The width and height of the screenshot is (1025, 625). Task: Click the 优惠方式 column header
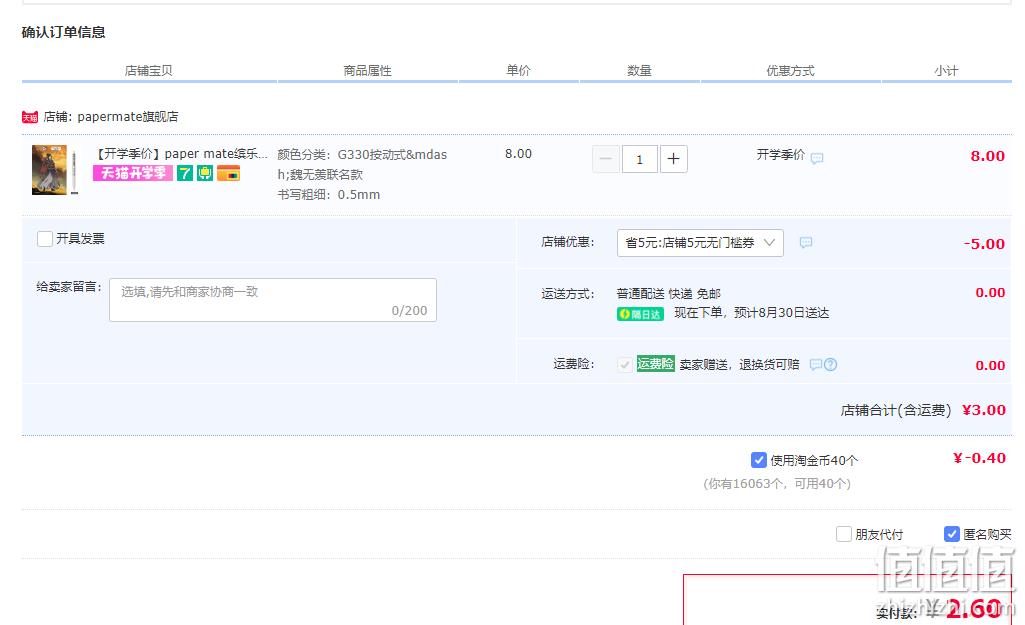(x=790, y=71)
